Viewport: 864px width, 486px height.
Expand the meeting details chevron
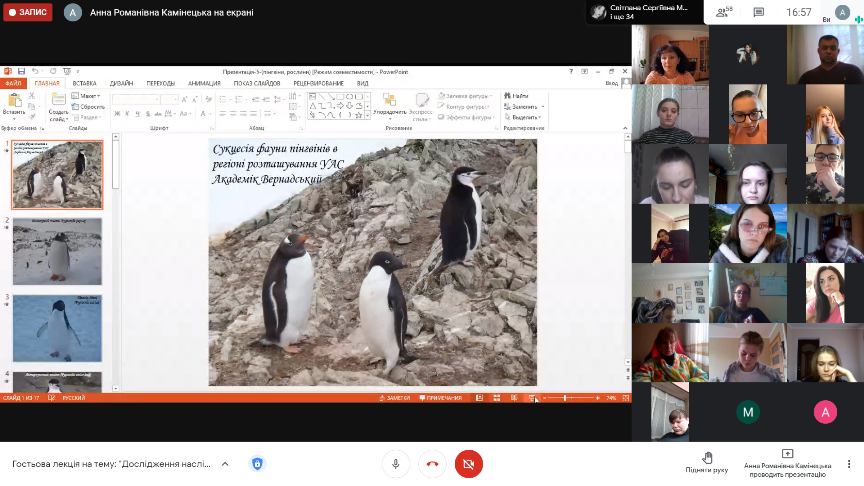pos(225,464)
